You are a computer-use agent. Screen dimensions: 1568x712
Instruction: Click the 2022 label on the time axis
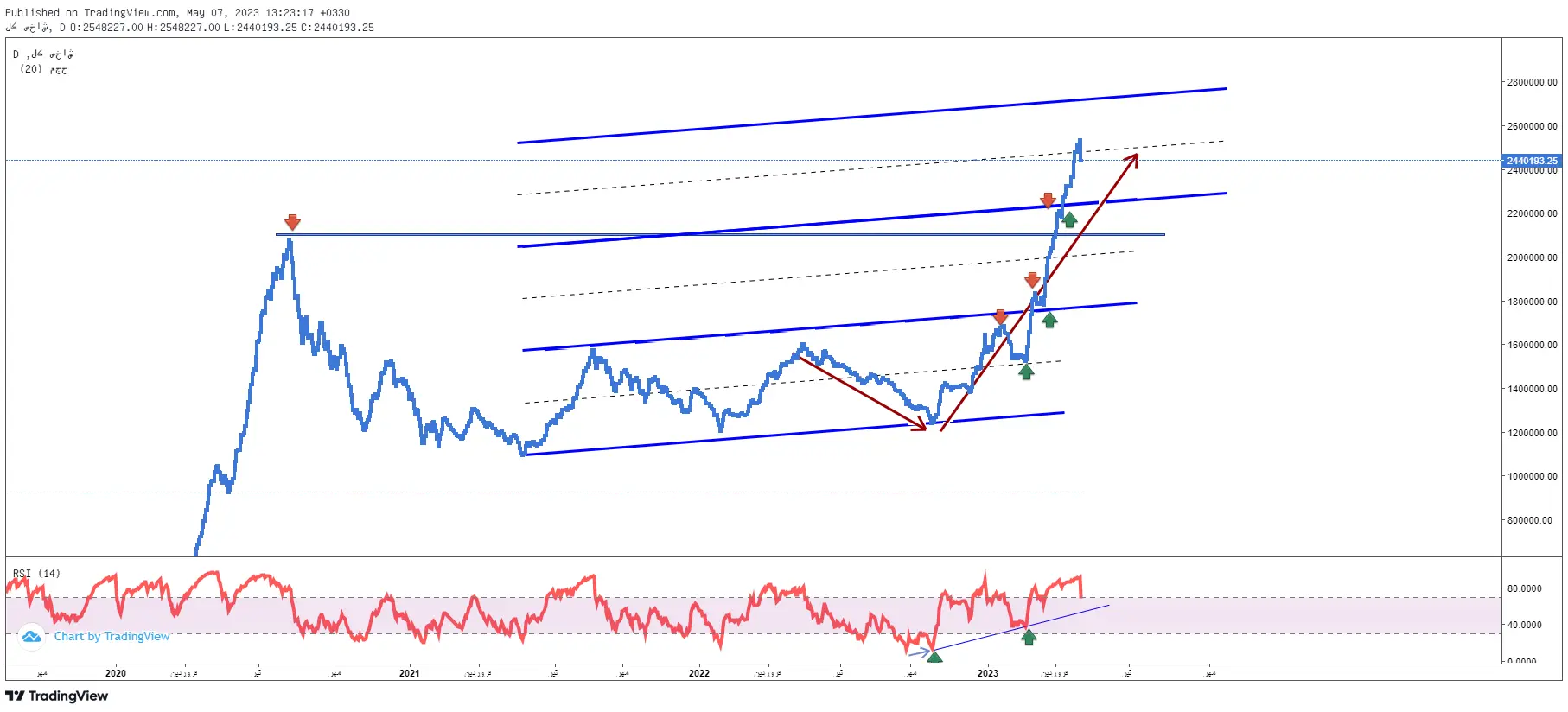point(699,673)
